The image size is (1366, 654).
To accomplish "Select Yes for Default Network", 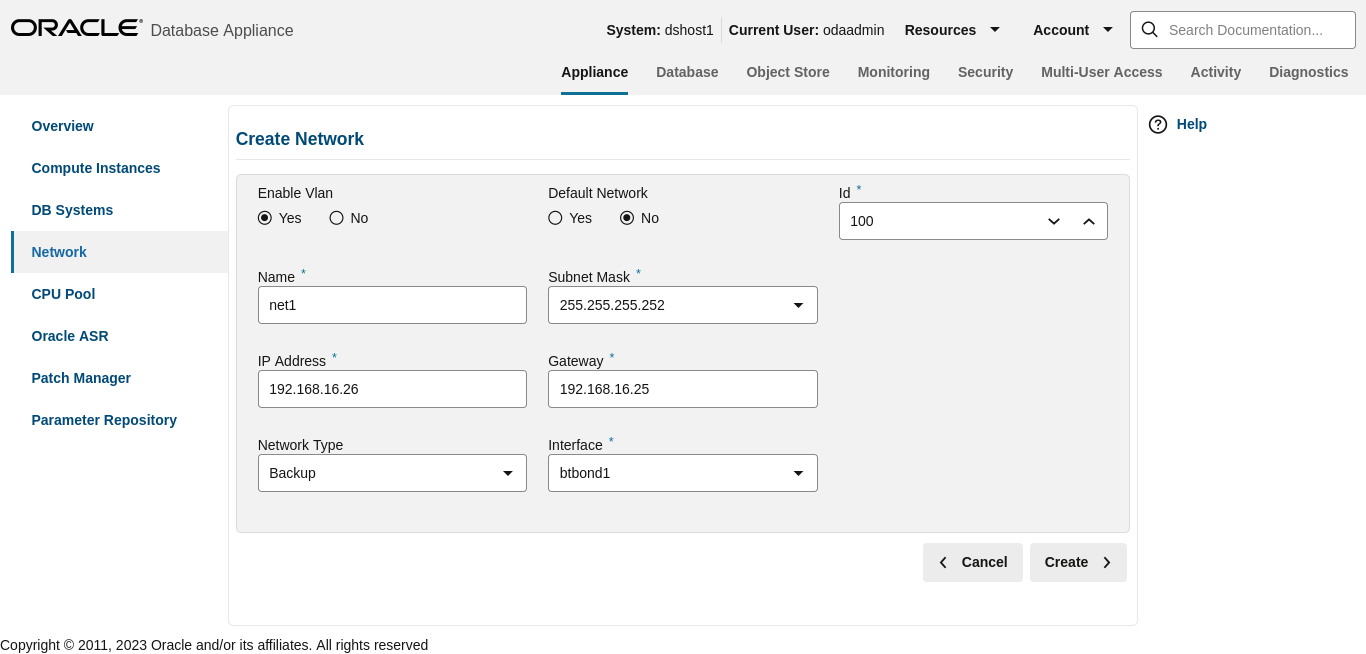I will point(555,218).
